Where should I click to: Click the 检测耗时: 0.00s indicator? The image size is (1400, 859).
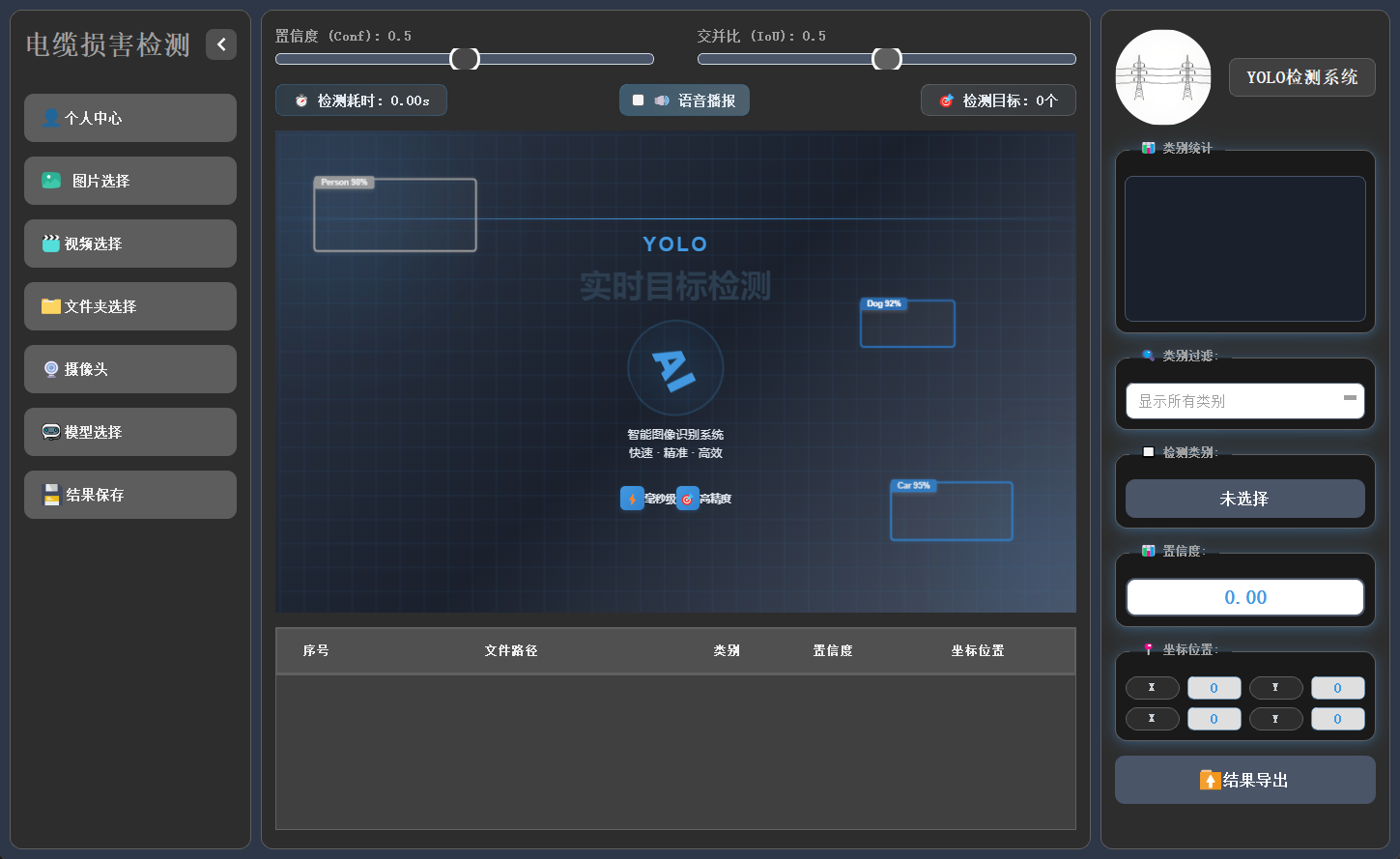(x=361, y=100)
